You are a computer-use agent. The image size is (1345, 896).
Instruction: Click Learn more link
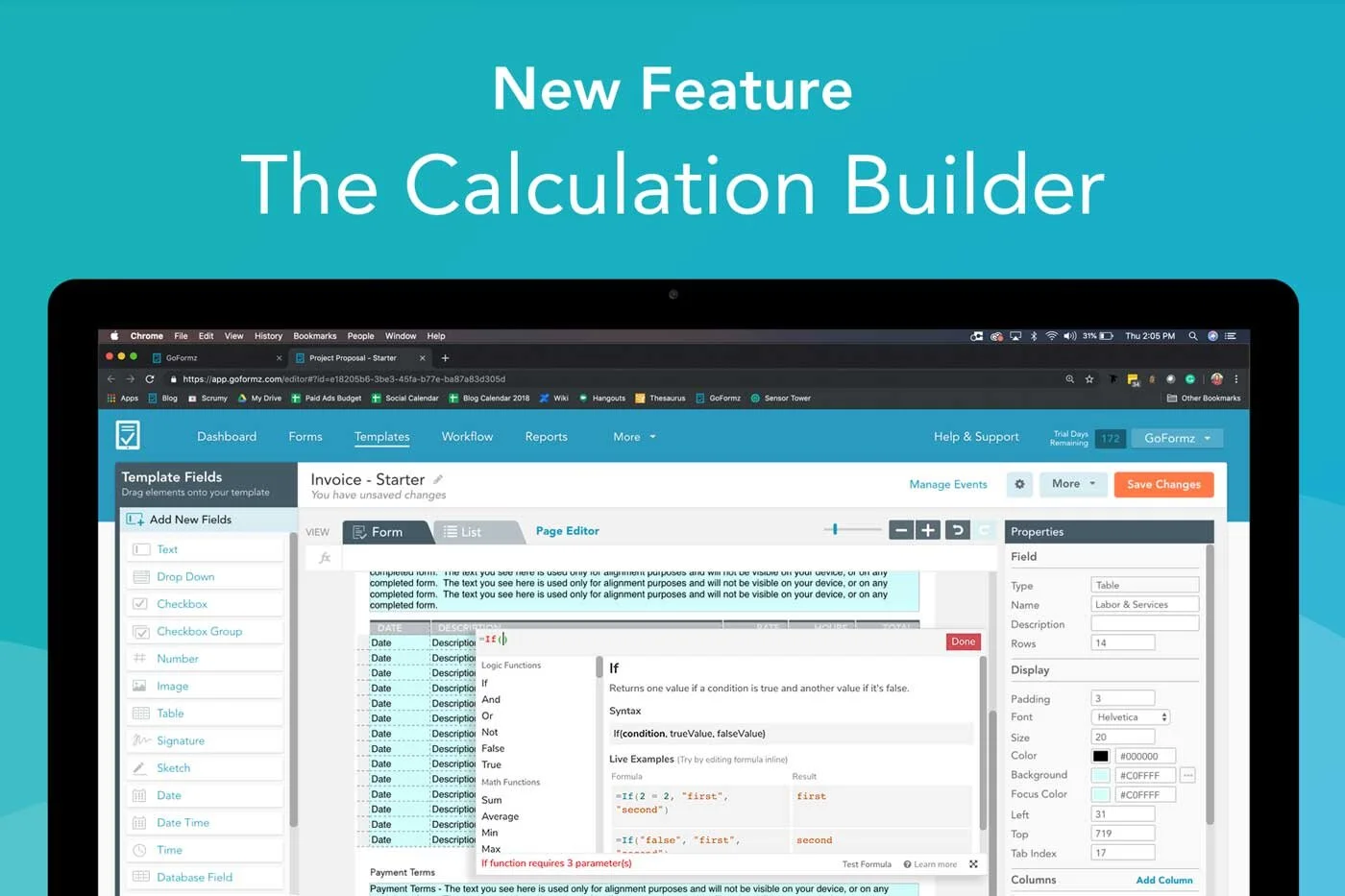(x=930, y=864)
